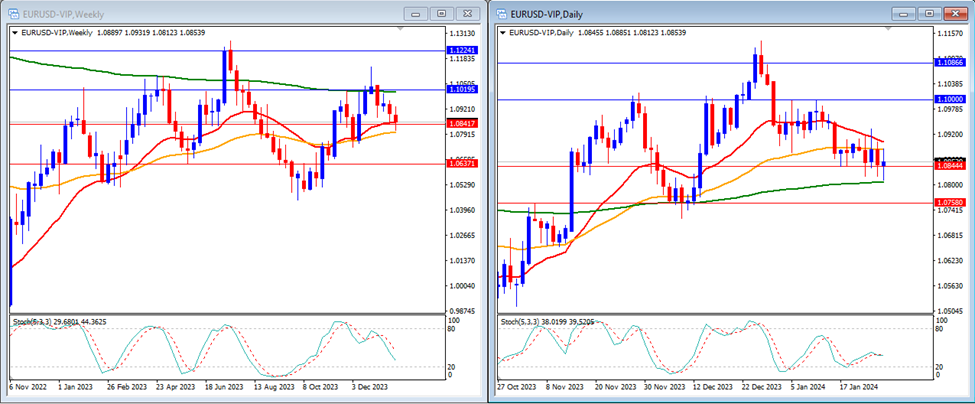Viewport: 975px width, 404px height.
Task: Select the EURUSD-VIP,Weekly title bar text
Action: (x=63, y=14)
